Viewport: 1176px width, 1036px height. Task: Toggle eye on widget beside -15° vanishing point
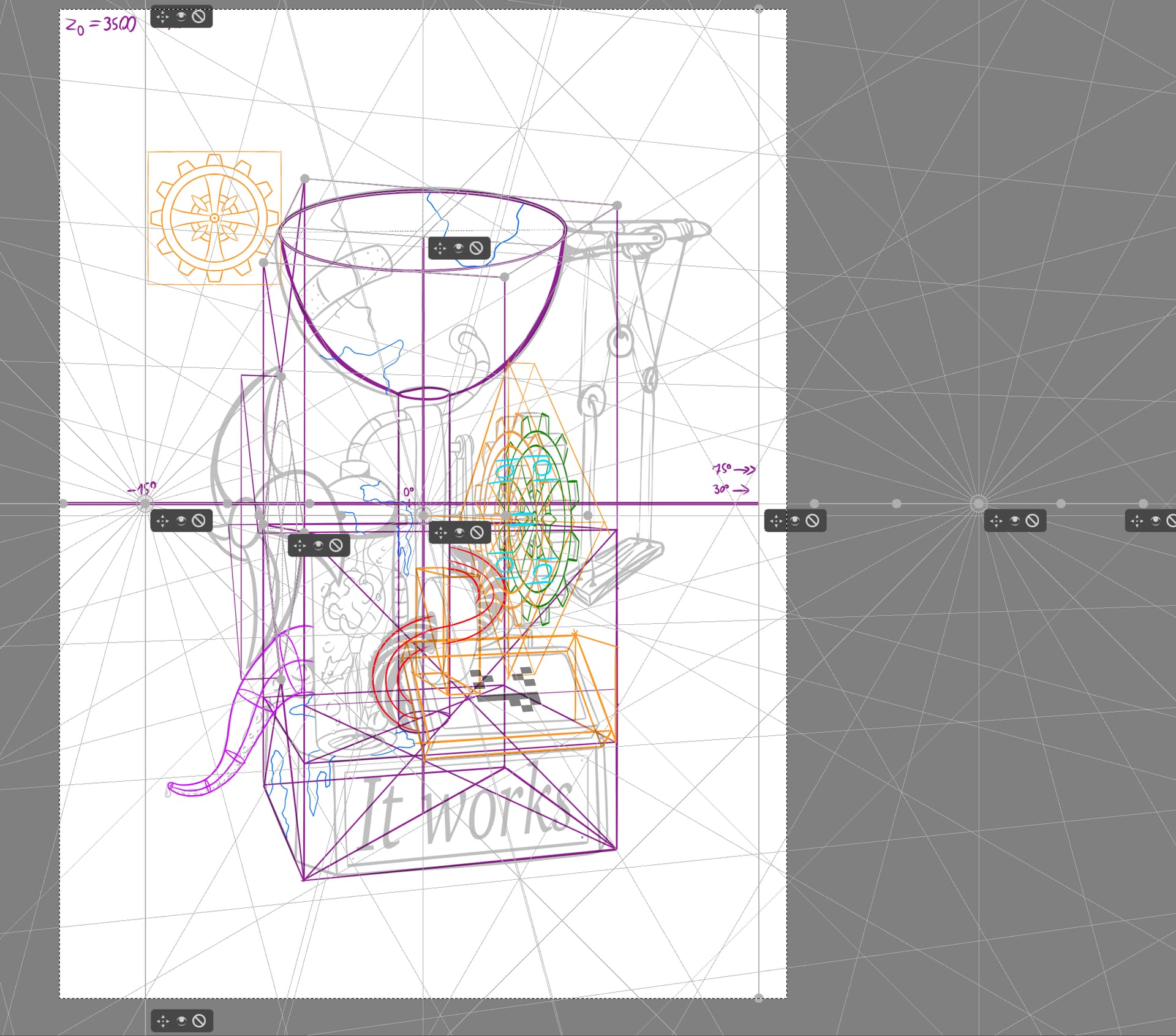181,521
